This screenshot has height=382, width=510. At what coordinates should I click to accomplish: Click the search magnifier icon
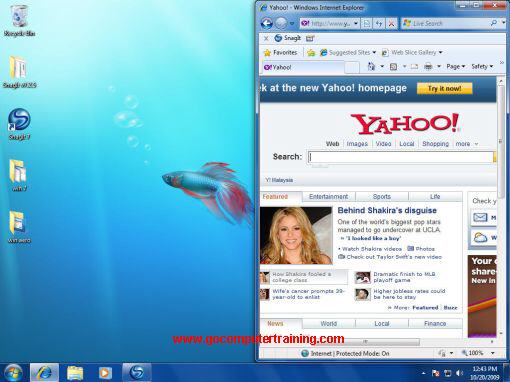(494, 23)
